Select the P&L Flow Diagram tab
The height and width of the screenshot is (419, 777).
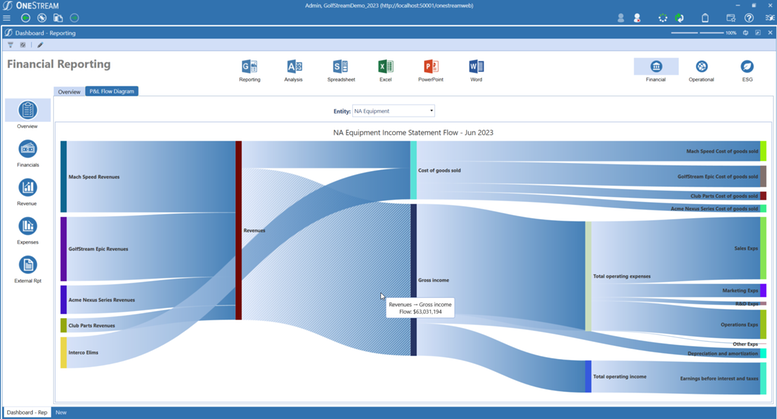[x=111, y=91]
